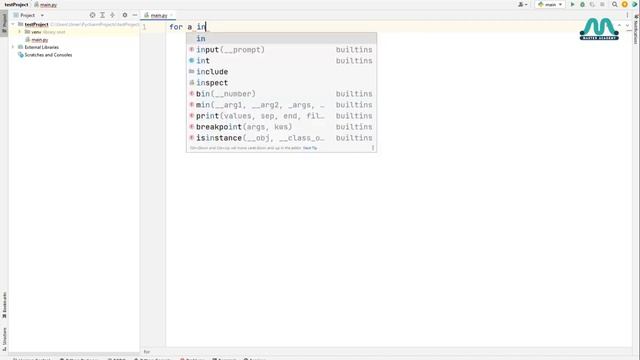640x360 pixels.
Task: Open the user account dropdown
Action: 522,4
